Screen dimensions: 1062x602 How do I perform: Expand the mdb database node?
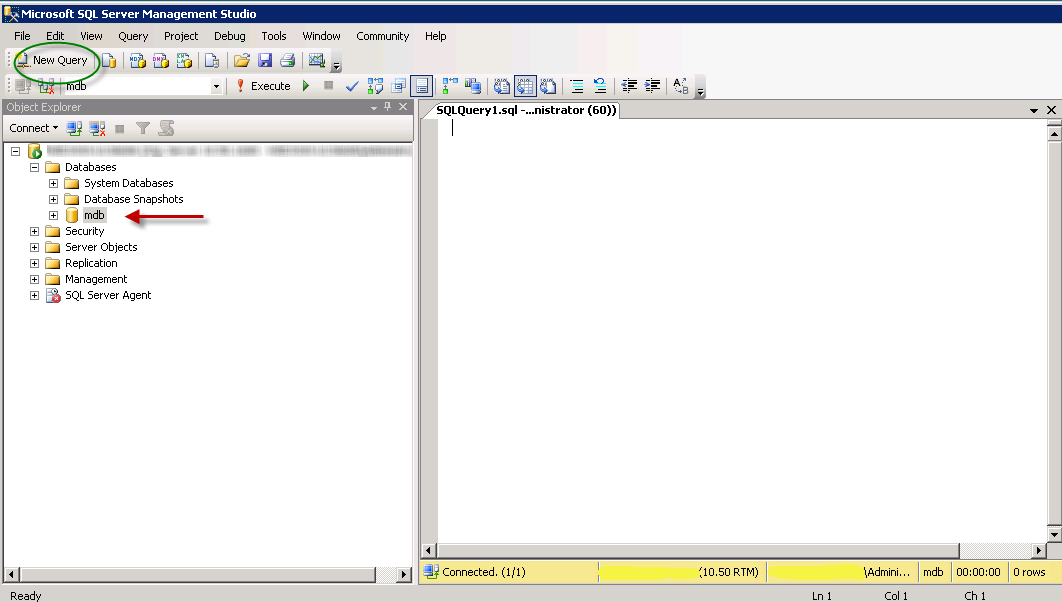(x=54, y=215)
